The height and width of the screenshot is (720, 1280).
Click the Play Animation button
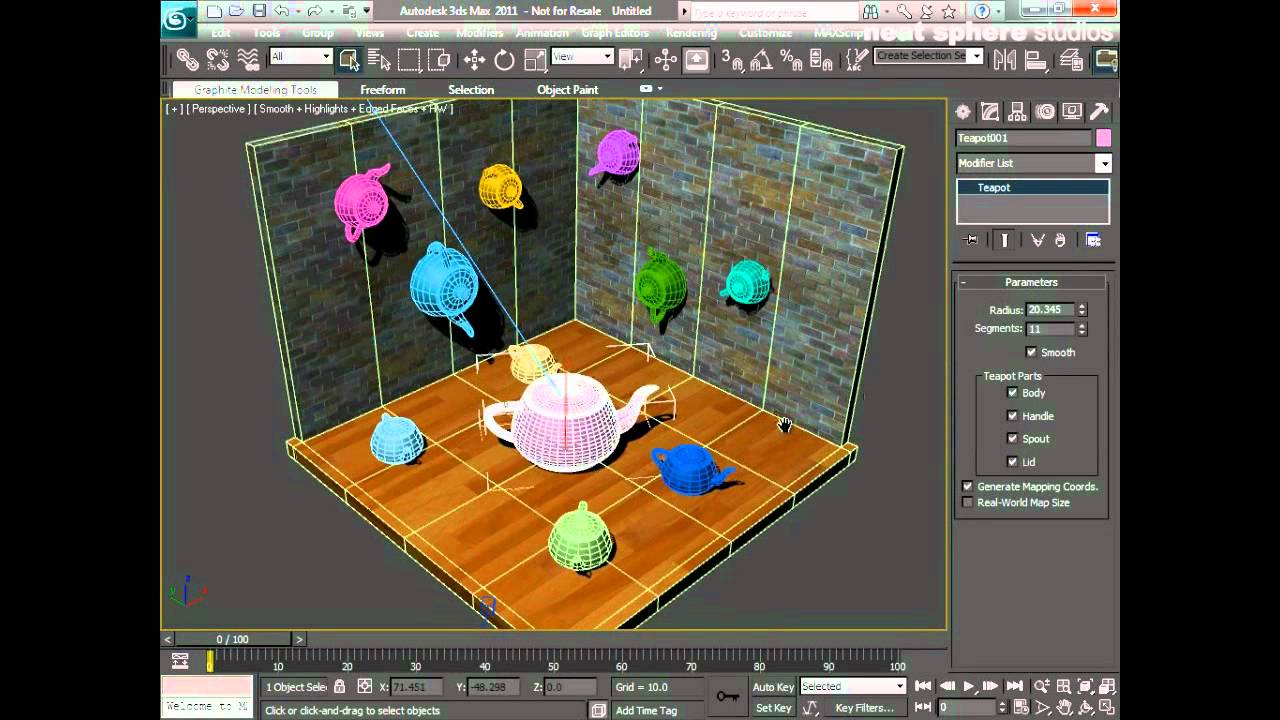click(x=968, y=686)
